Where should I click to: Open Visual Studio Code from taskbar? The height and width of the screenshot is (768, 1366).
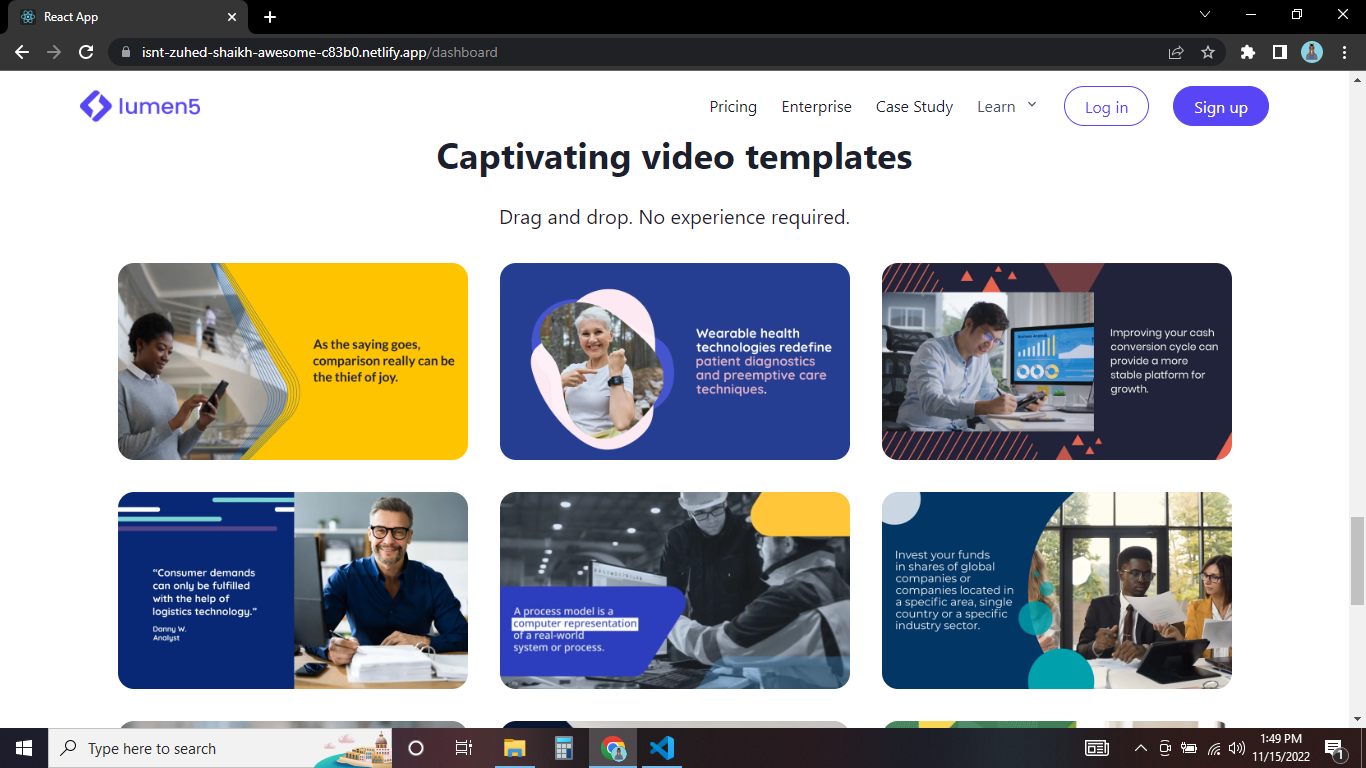(661, 748)
